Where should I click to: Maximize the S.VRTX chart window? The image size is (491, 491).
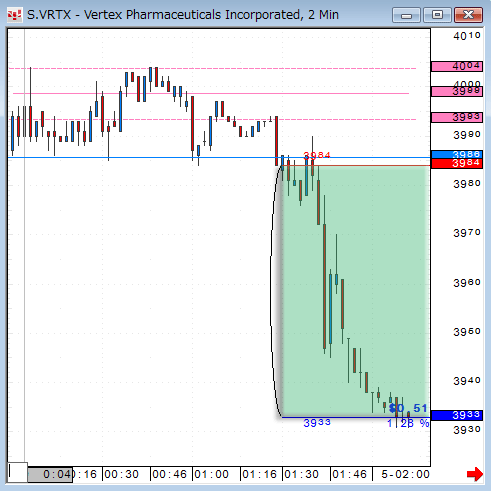tap(437, 15)
